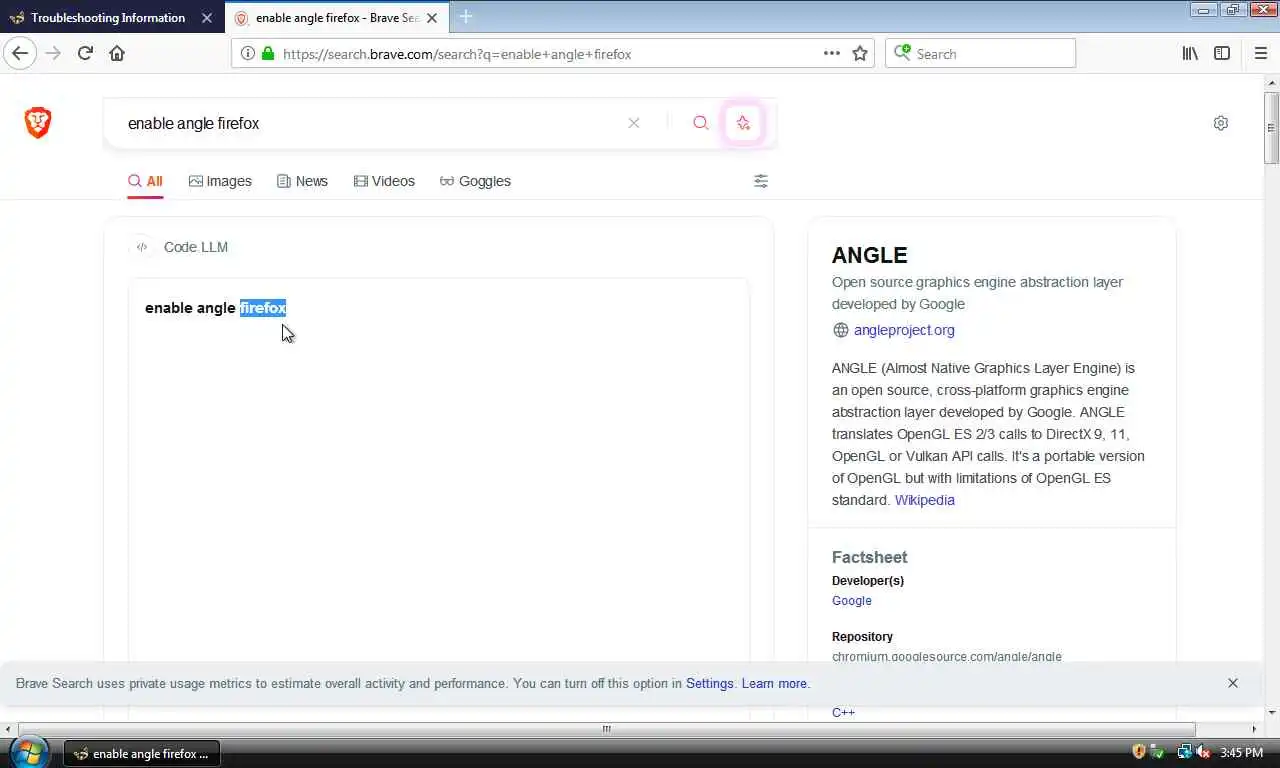Go back with the Firefox back arrow
This screenshot has width=1280, height=768.
[x=20, y=54]
